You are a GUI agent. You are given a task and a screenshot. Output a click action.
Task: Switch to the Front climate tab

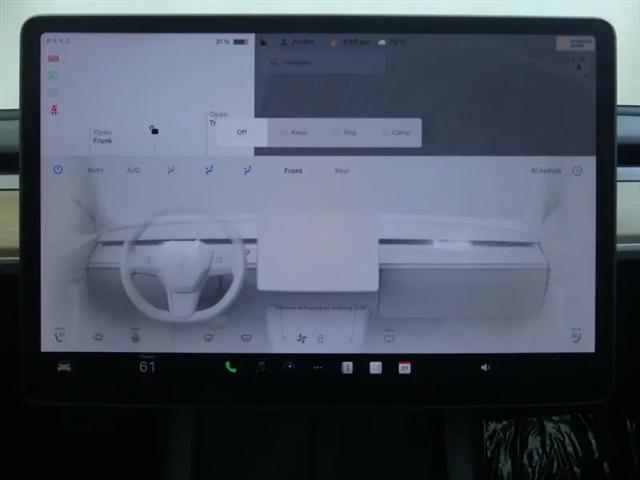(293, 171)
